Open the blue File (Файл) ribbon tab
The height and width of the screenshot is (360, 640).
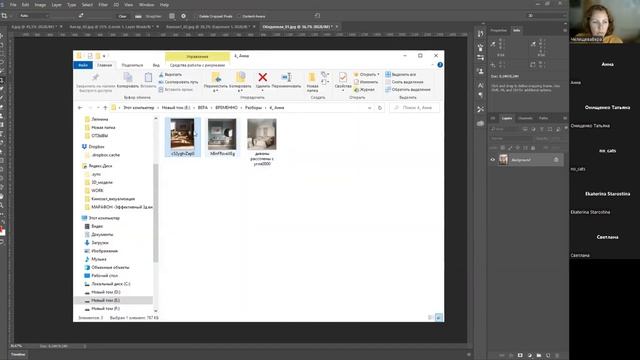tap(83, 65)
